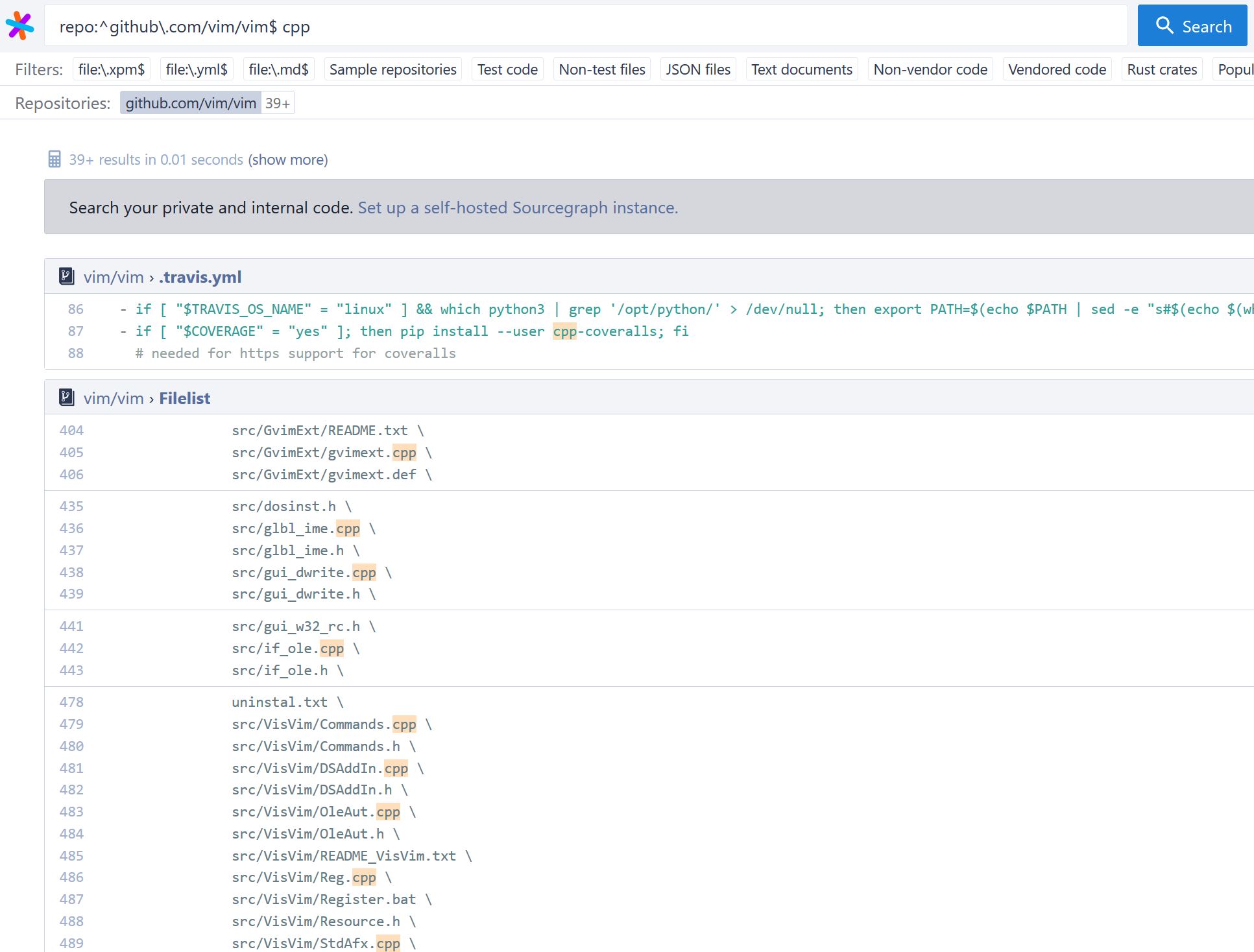Click src/VisVim/DSAddIn.h line
Screen dimensions: 1254x952
[649, 790]
